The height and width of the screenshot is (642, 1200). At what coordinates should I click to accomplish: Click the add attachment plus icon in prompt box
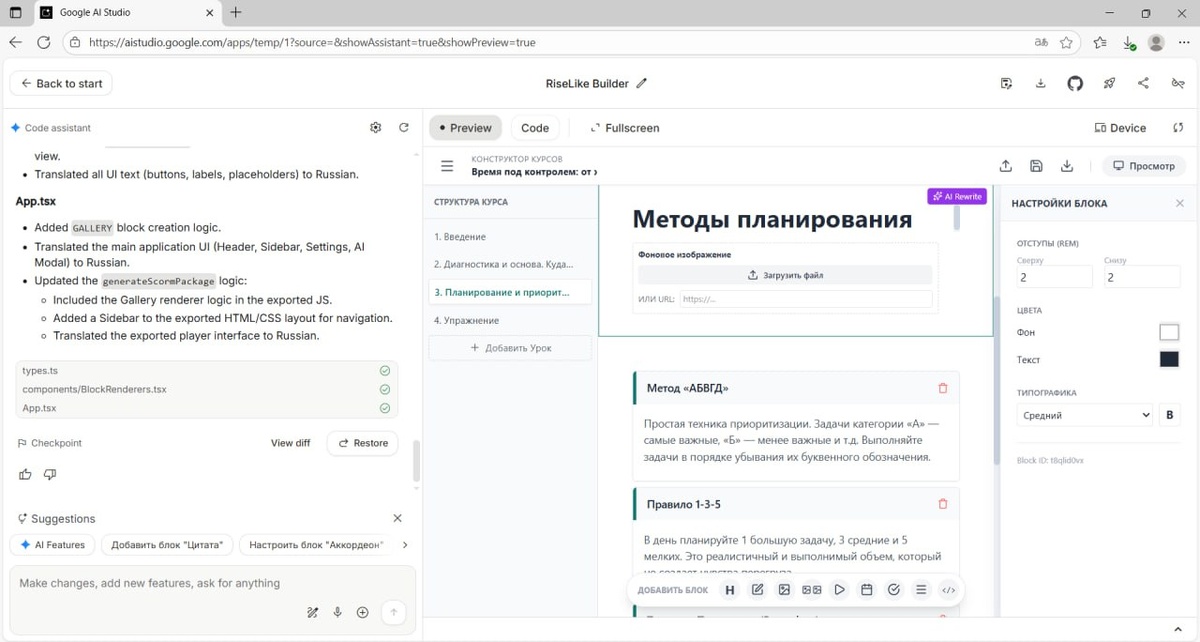(x=363, y=613)
